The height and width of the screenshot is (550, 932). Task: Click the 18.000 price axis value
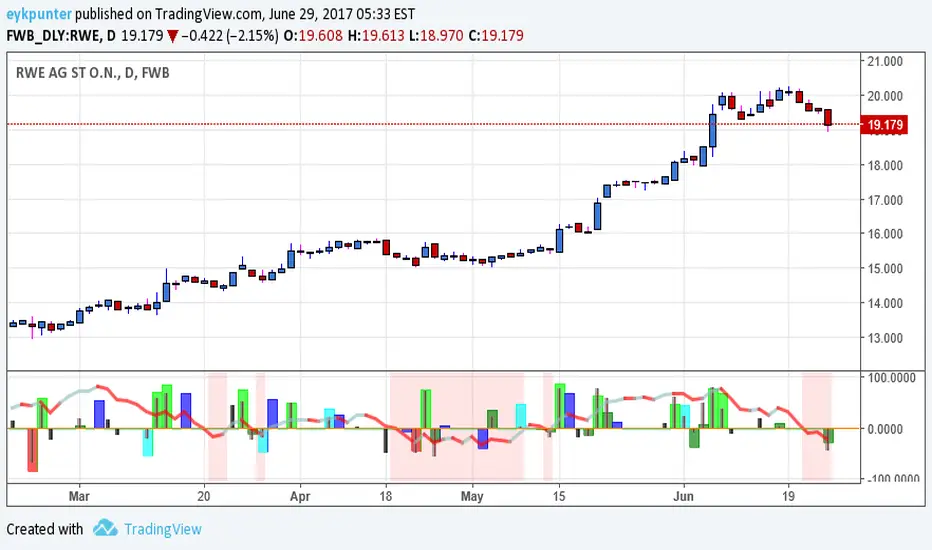click(x=885, y=165)
